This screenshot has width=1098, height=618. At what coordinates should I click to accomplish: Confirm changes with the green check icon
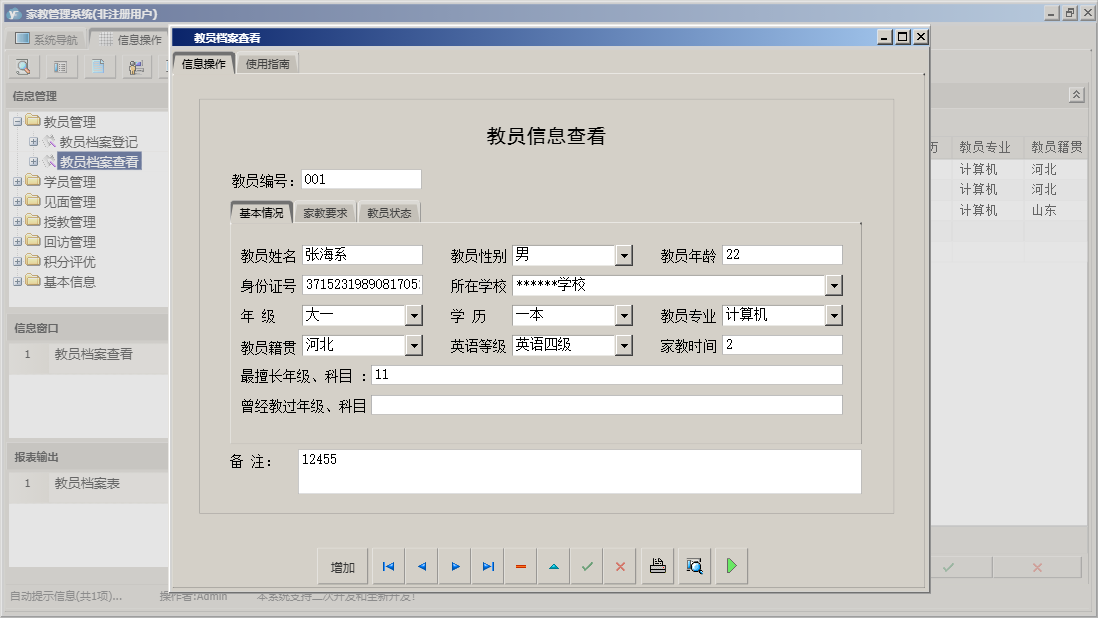click(x=586, y=566)
